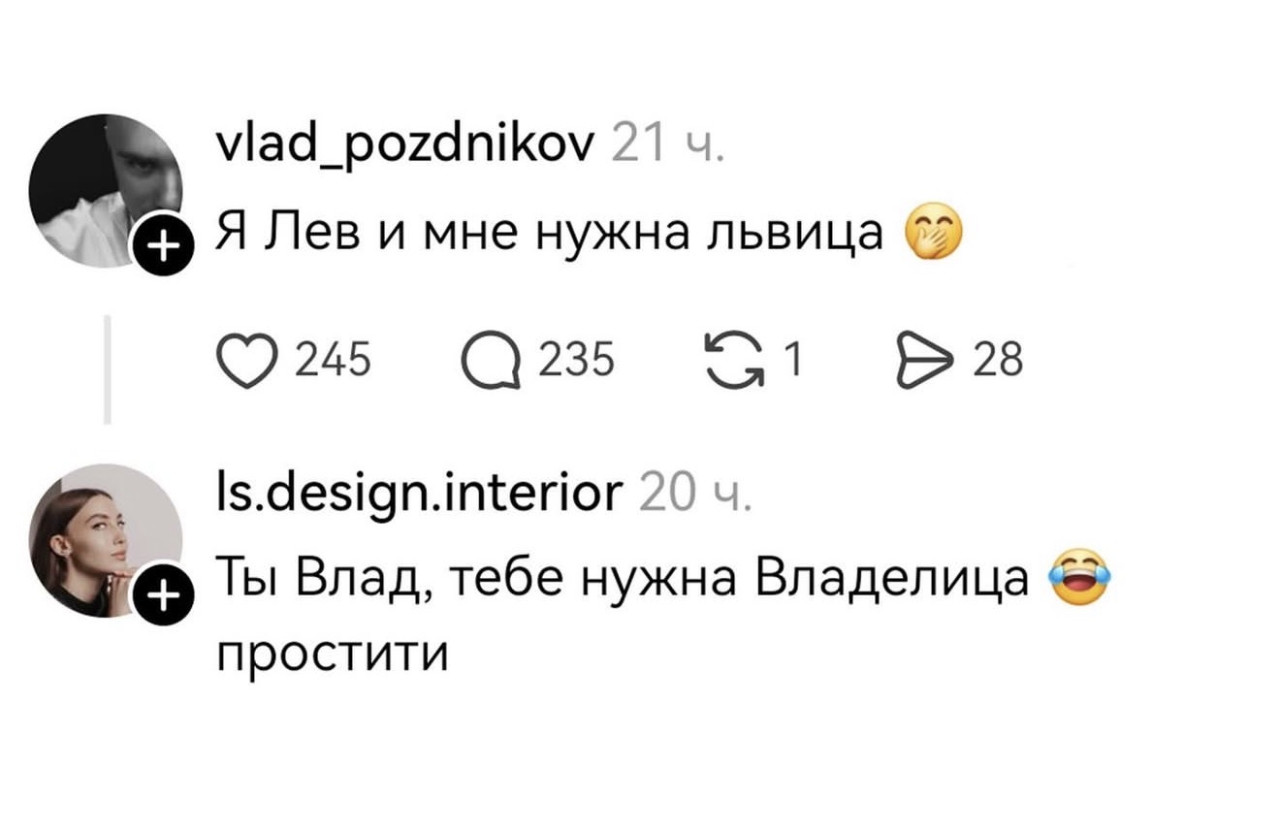The width and height of the screenshot is (1280, 833).
Task: Open the post text "Я Лев и мне нужна львица"
Action: [x=550, y=234]
